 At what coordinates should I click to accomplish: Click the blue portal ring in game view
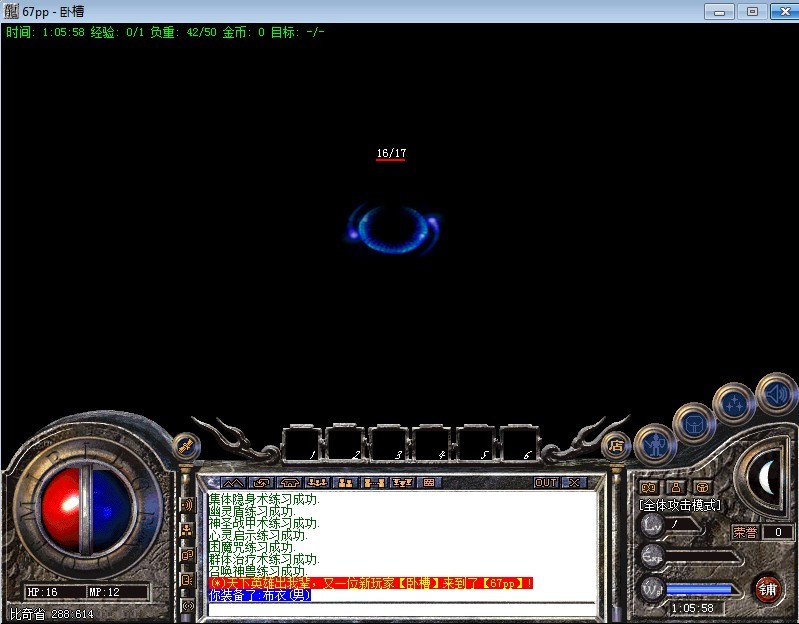click(x=393, y=229)
